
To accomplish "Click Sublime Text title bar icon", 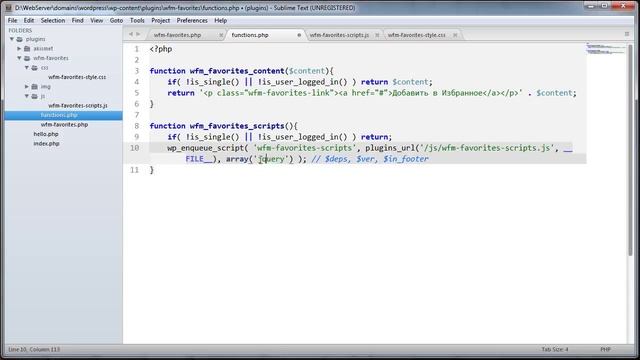I will [x=8, y=8].
